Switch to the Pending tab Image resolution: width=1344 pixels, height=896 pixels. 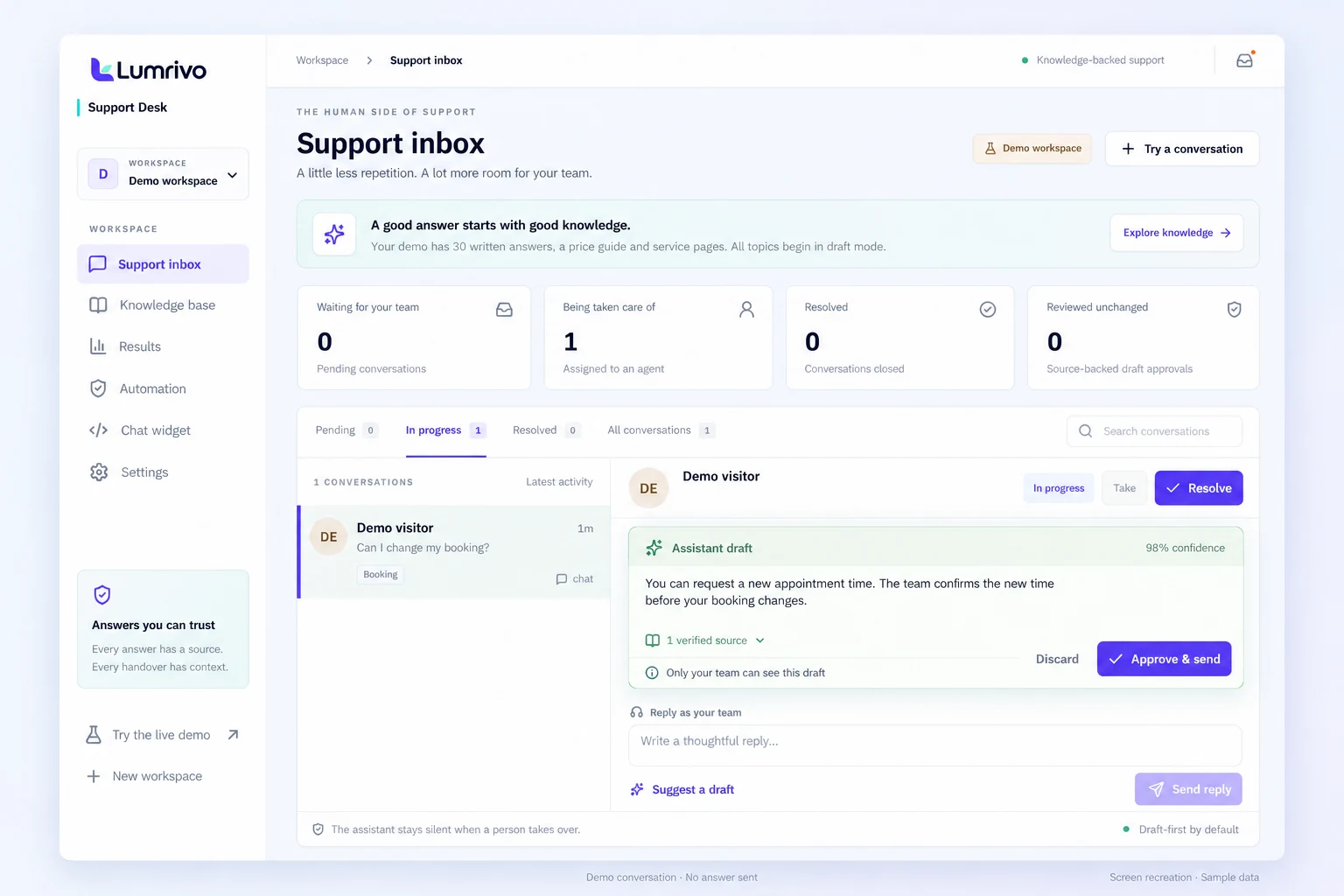pos(346,430)
